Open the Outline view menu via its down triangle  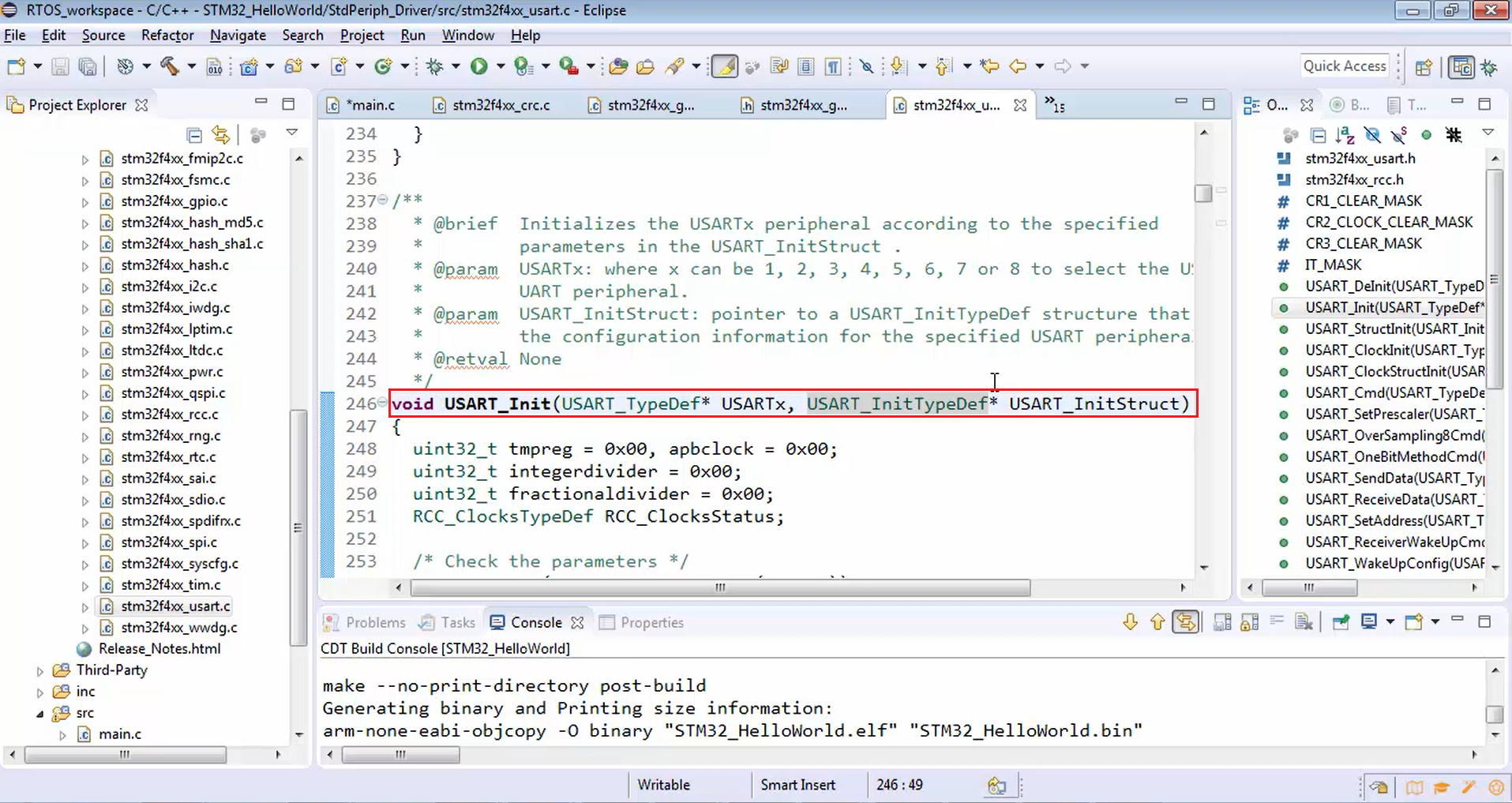1489,133
